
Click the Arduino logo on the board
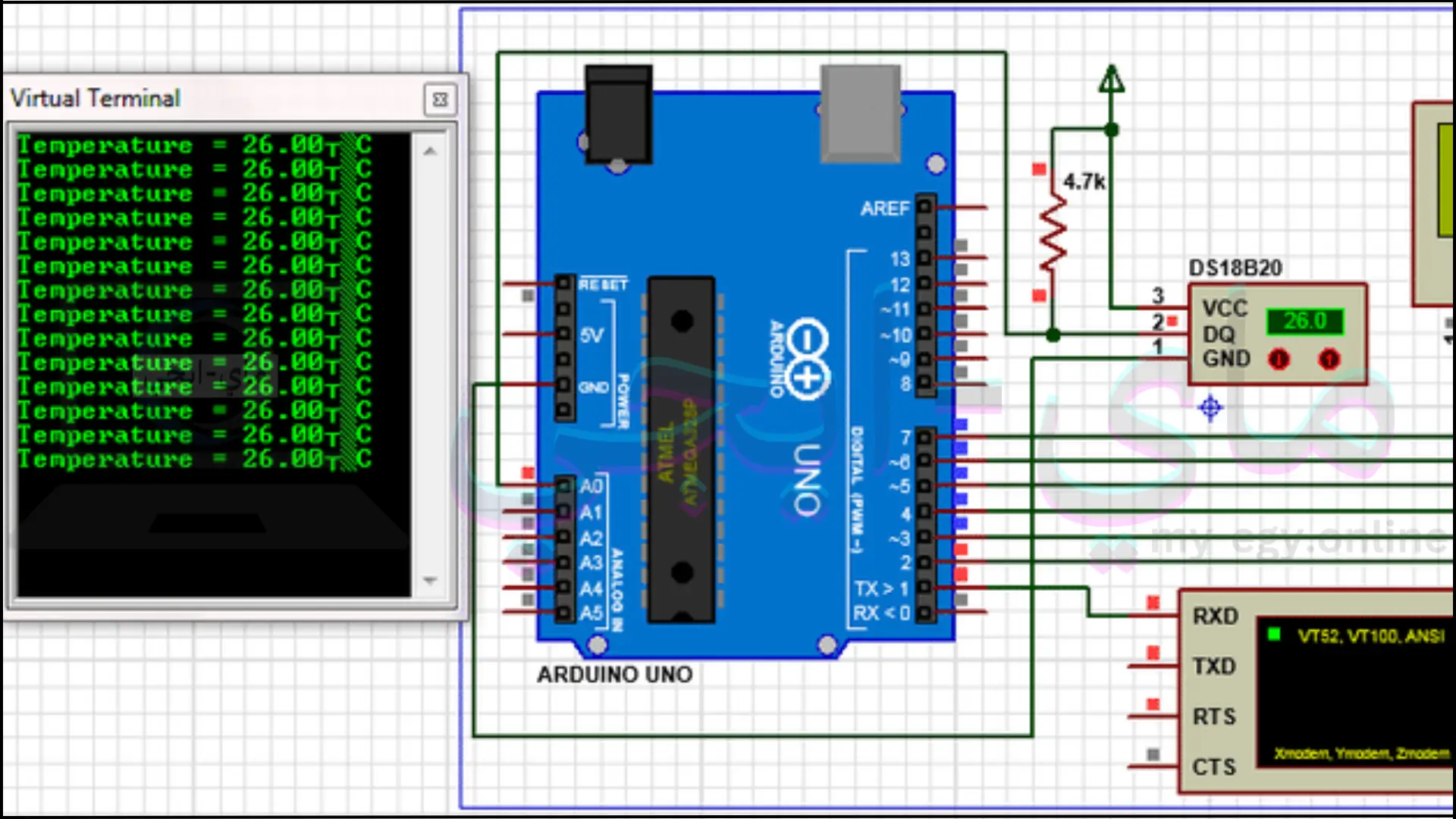click(x=807, y=359)
